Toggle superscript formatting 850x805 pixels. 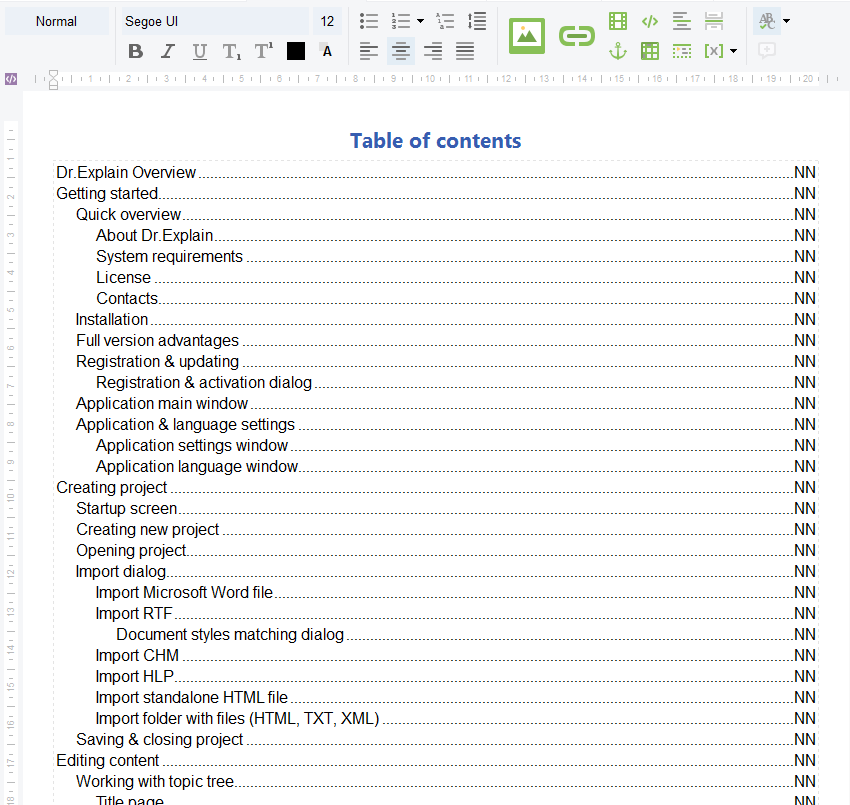(264, 51)
